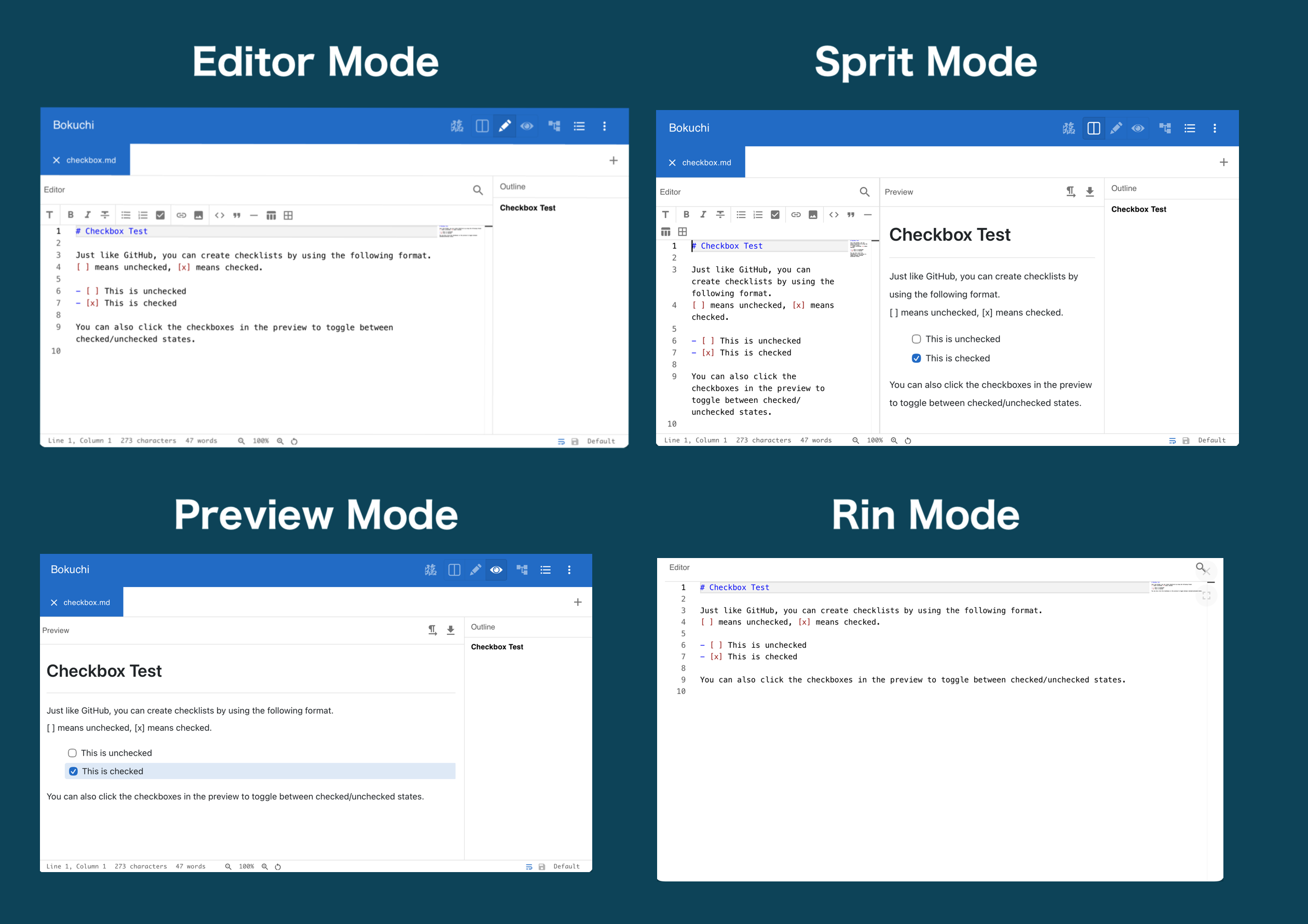
Task: Activate split view icon in Sprit Mode window
Action: click(1093, 128)
